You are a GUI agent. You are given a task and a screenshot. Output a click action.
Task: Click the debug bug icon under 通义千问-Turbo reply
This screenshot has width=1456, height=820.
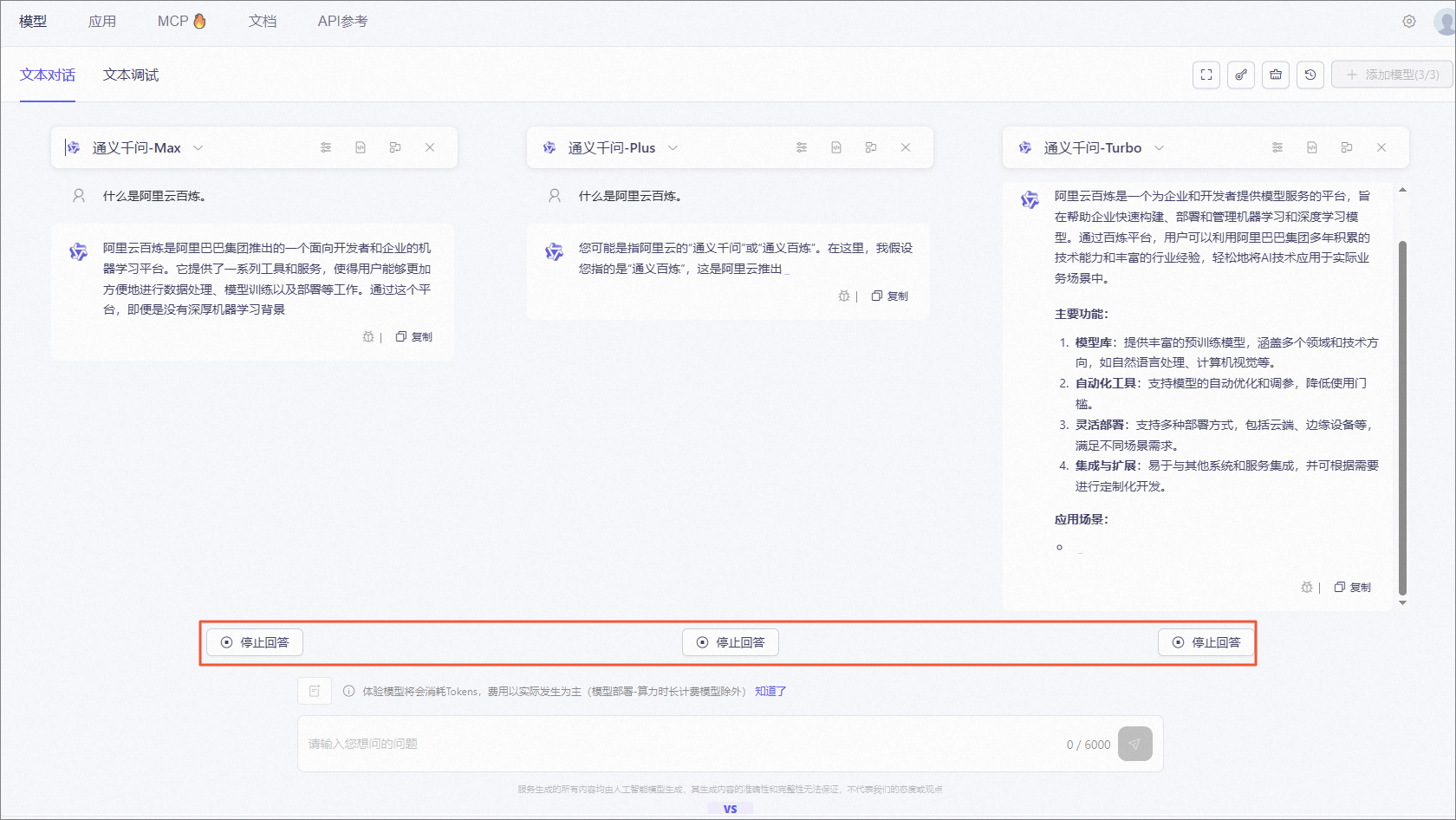(x=1307, y=587)
